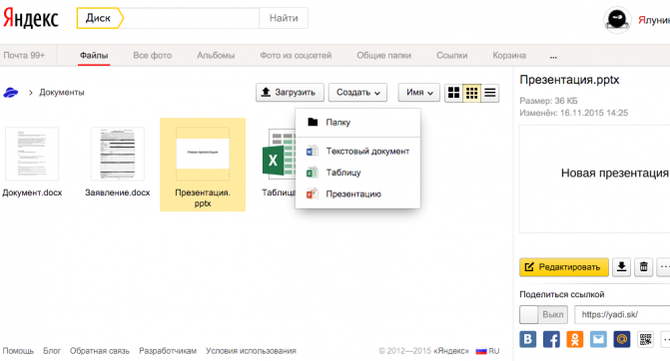Click the Найти search button

284,18
